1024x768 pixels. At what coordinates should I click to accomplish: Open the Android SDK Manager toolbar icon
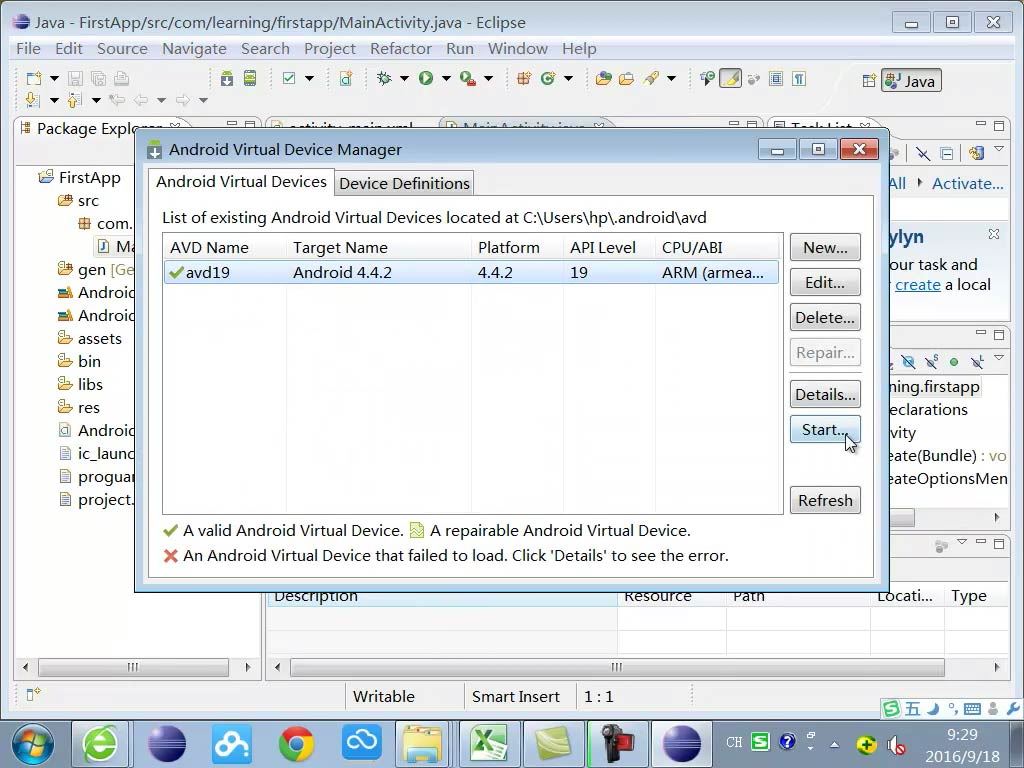[x=227, y=78]
